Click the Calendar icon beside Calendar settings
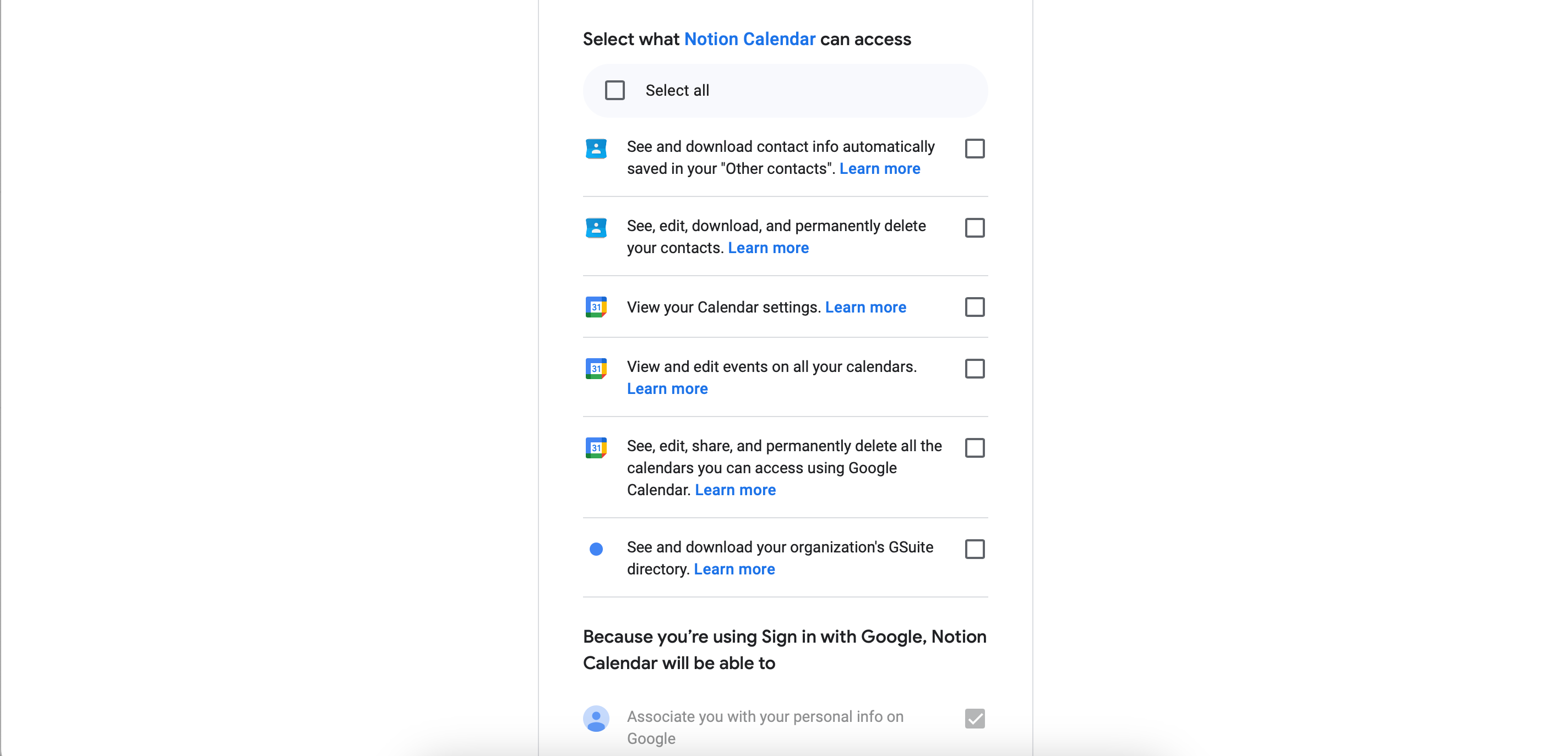1568x756 pixels. coord(596,307)
